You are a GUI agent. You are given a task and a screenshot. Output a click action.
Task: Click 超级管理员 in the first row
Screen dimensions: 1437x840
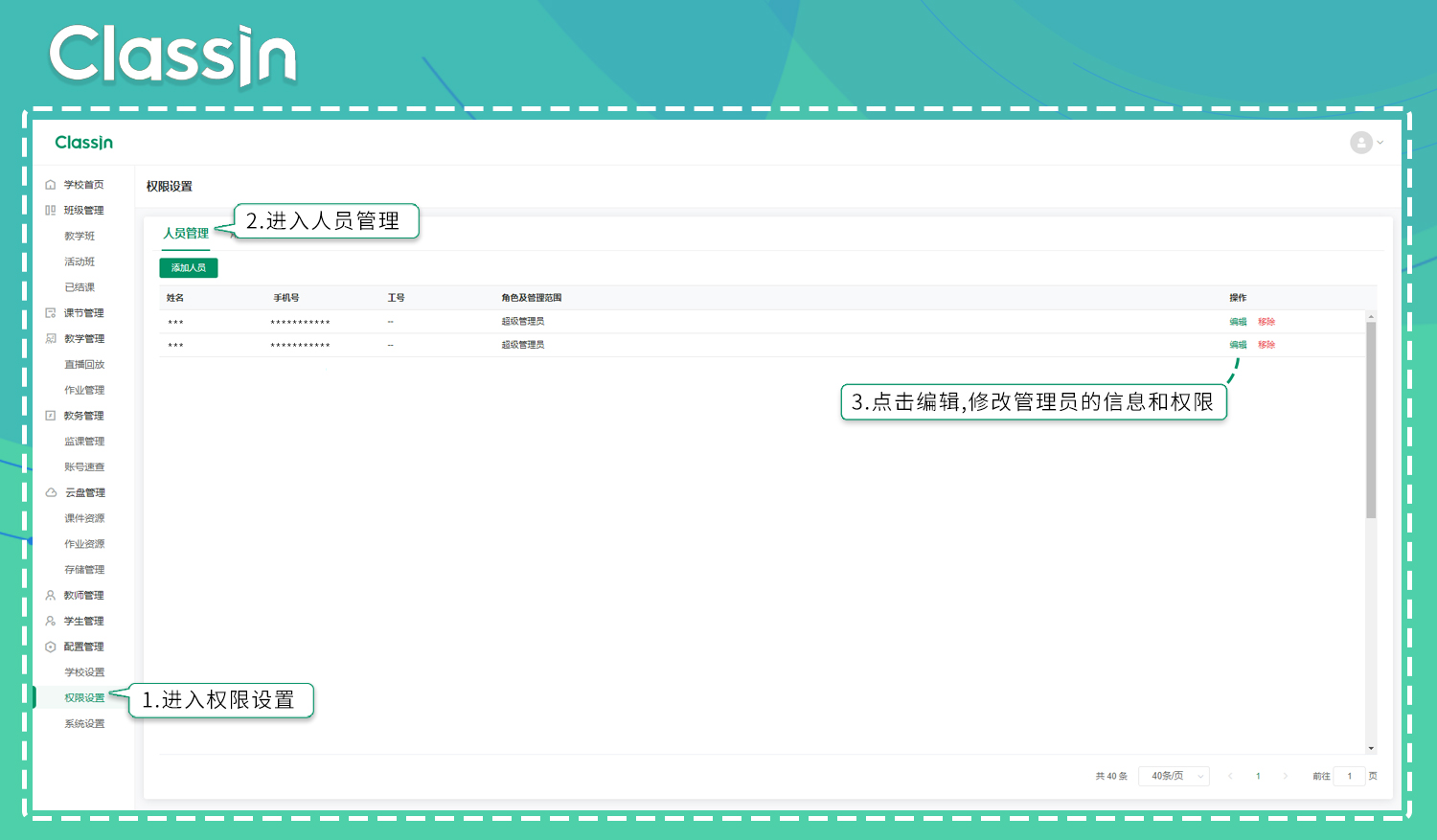click(523, 322)
